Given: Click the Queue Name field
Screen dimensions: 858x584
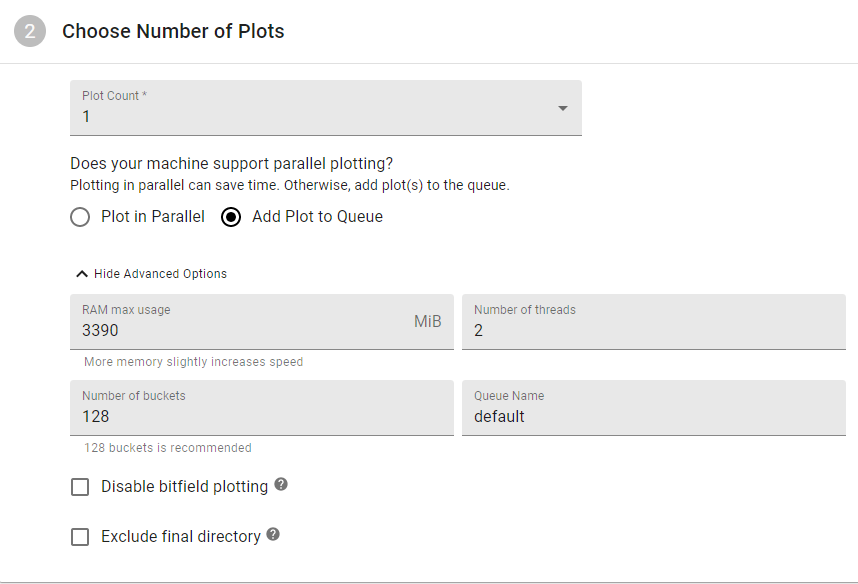Looking at the screenshot, I should pos(654,408).
